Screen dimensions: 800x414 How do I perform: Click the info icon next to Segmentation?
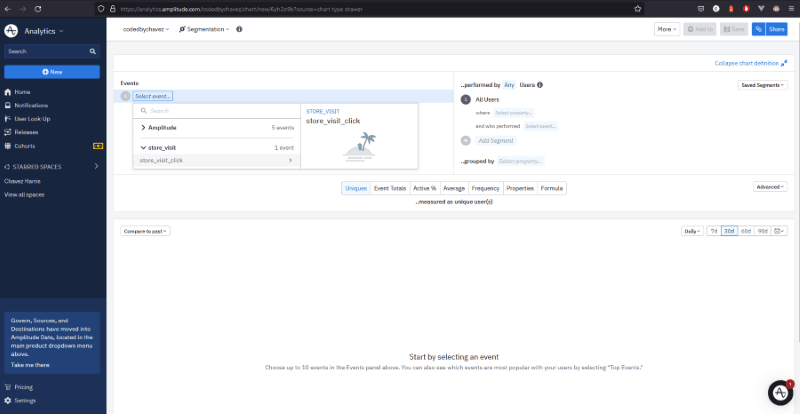pyautogui.click(x=239, y=29)
